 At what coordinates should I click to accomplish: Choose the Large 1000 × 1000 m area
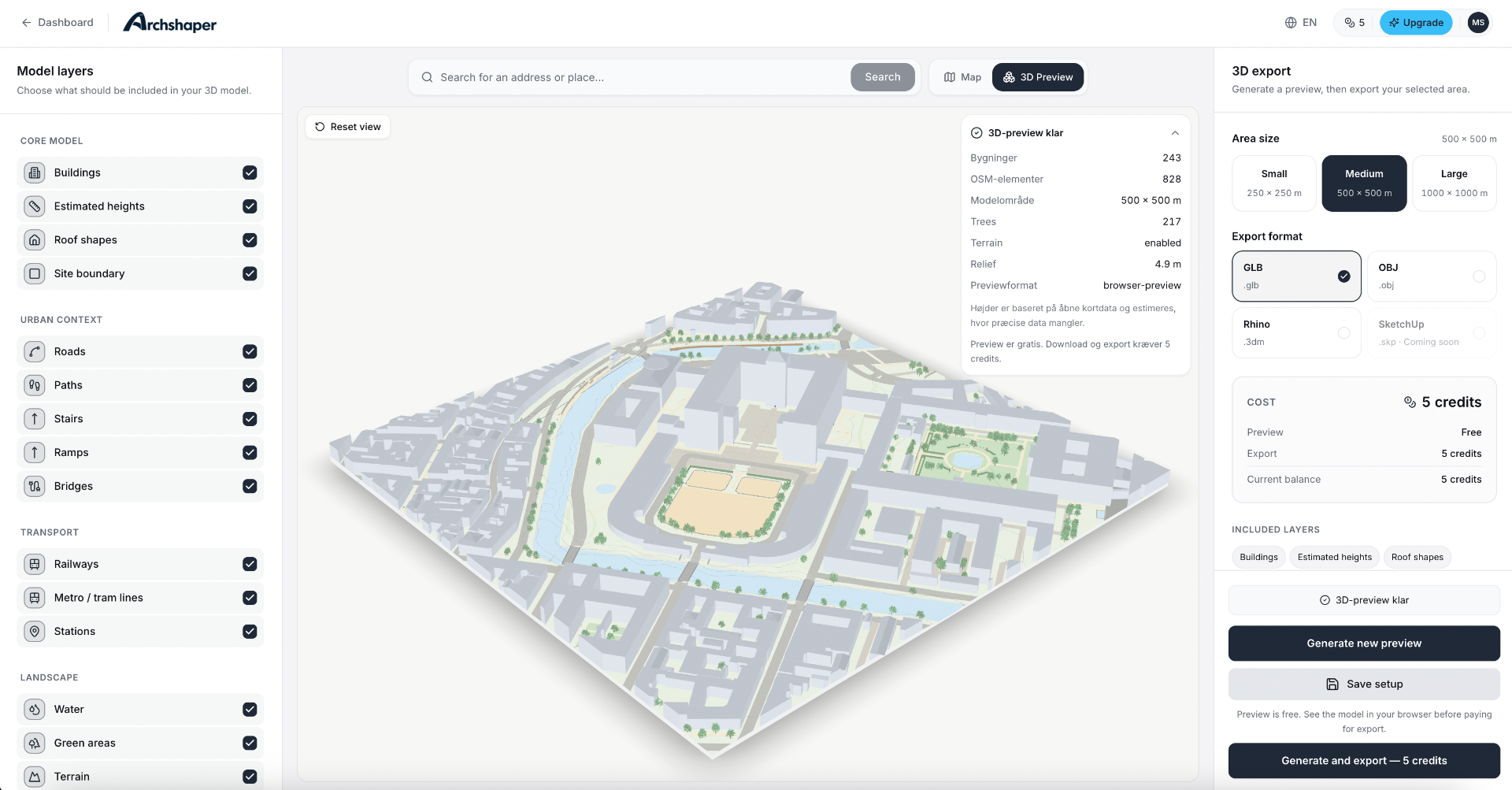[x=1455, y=184]
